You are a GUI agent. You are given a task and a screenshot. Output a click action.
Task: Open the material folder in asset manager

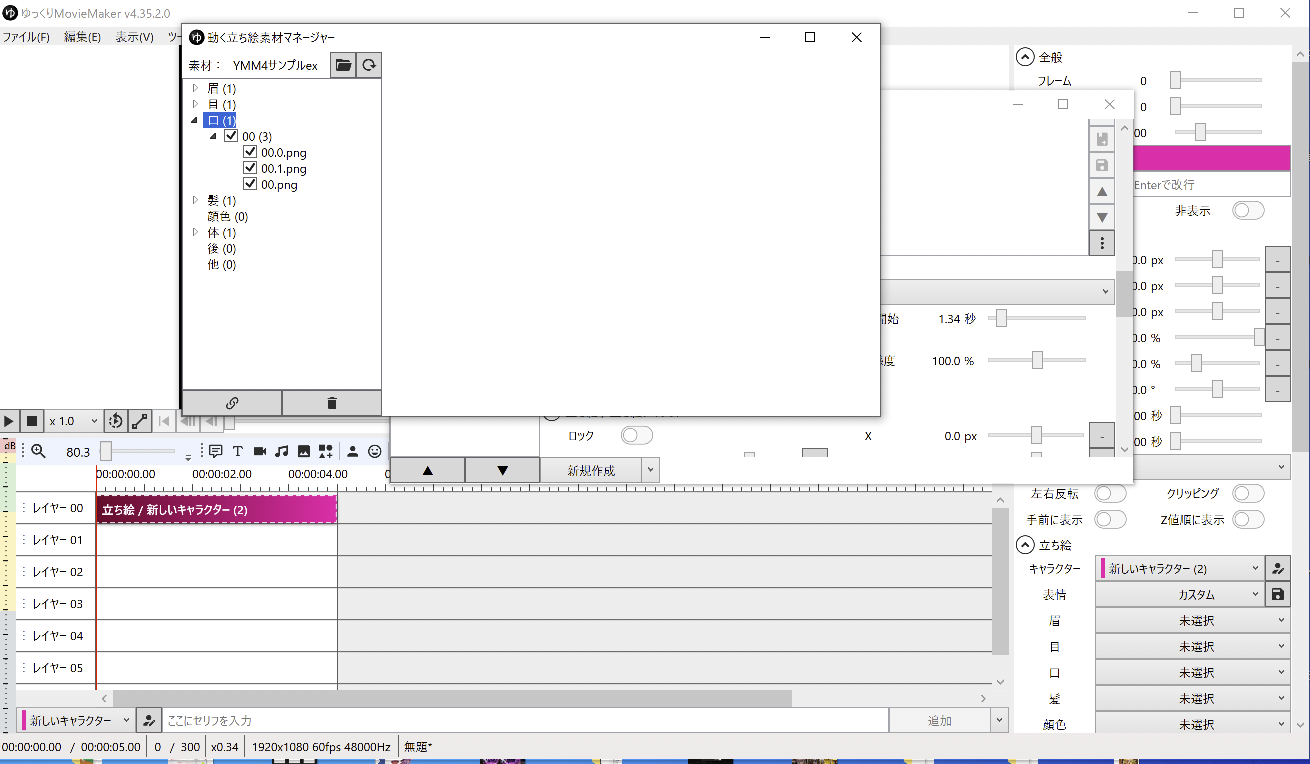tap(343, 65)
